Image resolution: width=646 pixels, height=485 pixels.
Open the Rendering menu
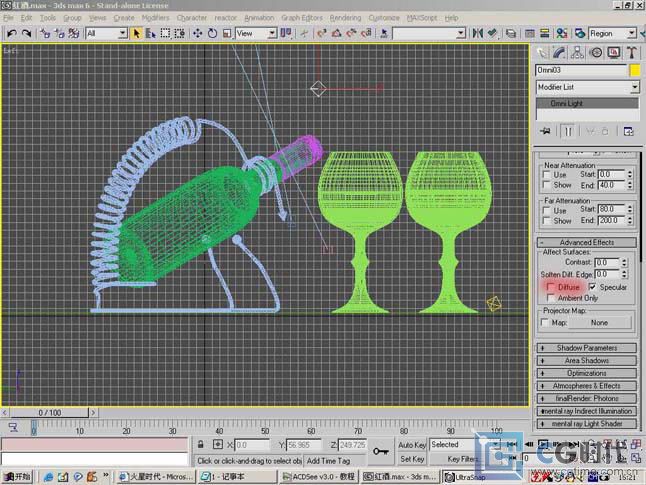tap(345, 18)
